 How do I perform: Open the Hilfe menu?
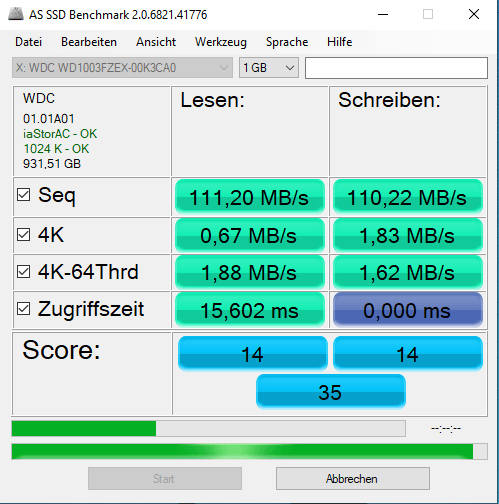(x=340, y=42)
